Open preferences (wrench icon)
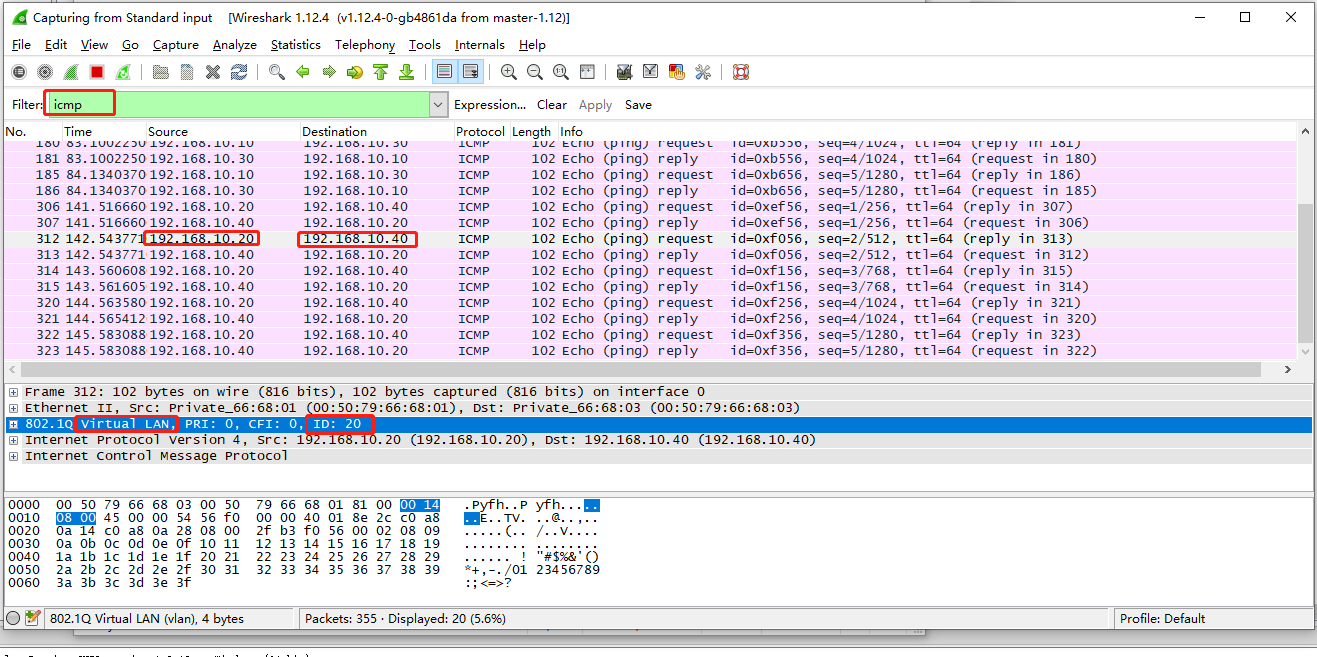 703,72
